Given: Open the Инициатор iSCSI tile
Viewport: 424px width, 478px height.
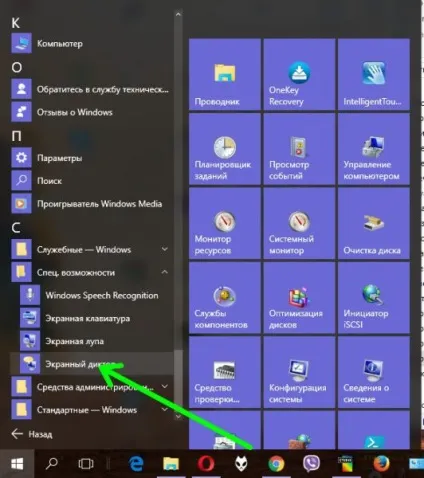Looking at the screenshot, I should tap(374, 298).
